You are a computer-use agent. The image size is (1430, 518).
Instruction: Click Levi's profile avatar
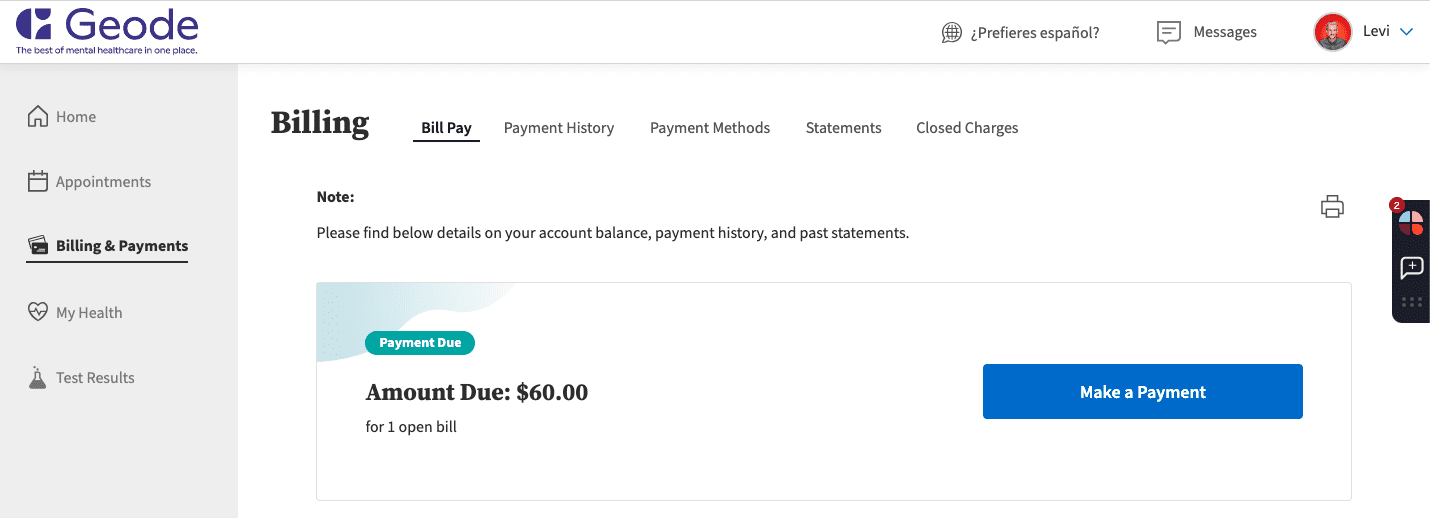[1333, 32]
